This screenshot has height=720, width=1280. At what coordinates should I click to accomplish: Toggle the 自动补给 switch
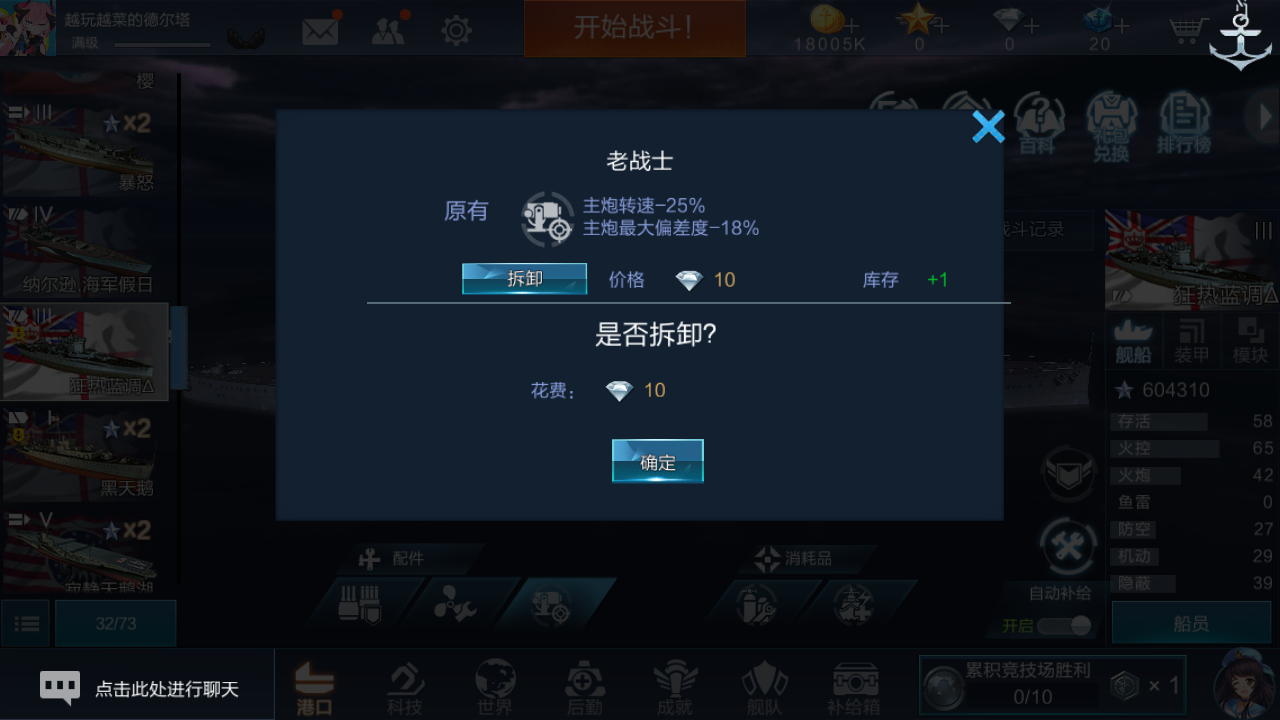click(x=1065, y=626)
